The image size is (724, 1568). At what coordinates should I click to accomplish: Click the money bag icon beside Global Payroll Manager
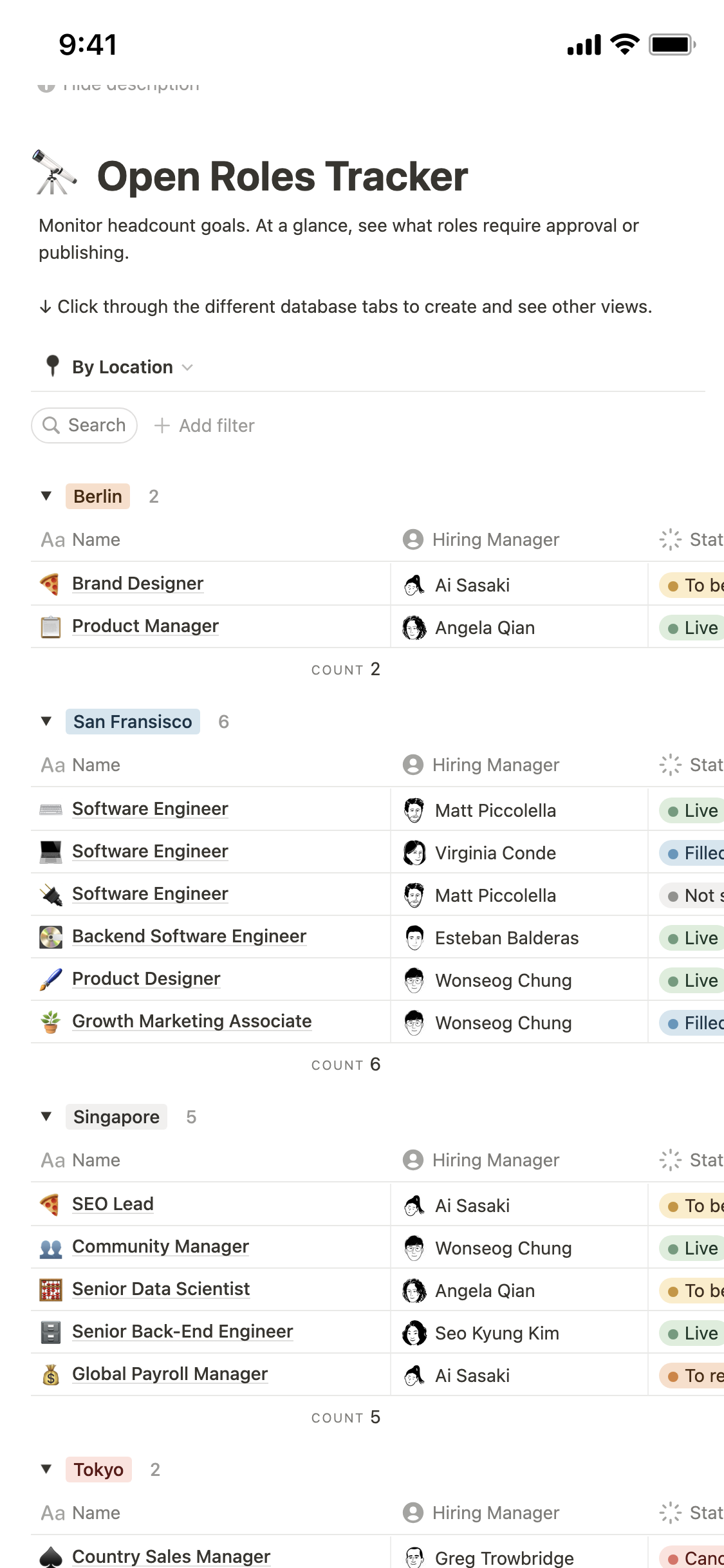50,1374
